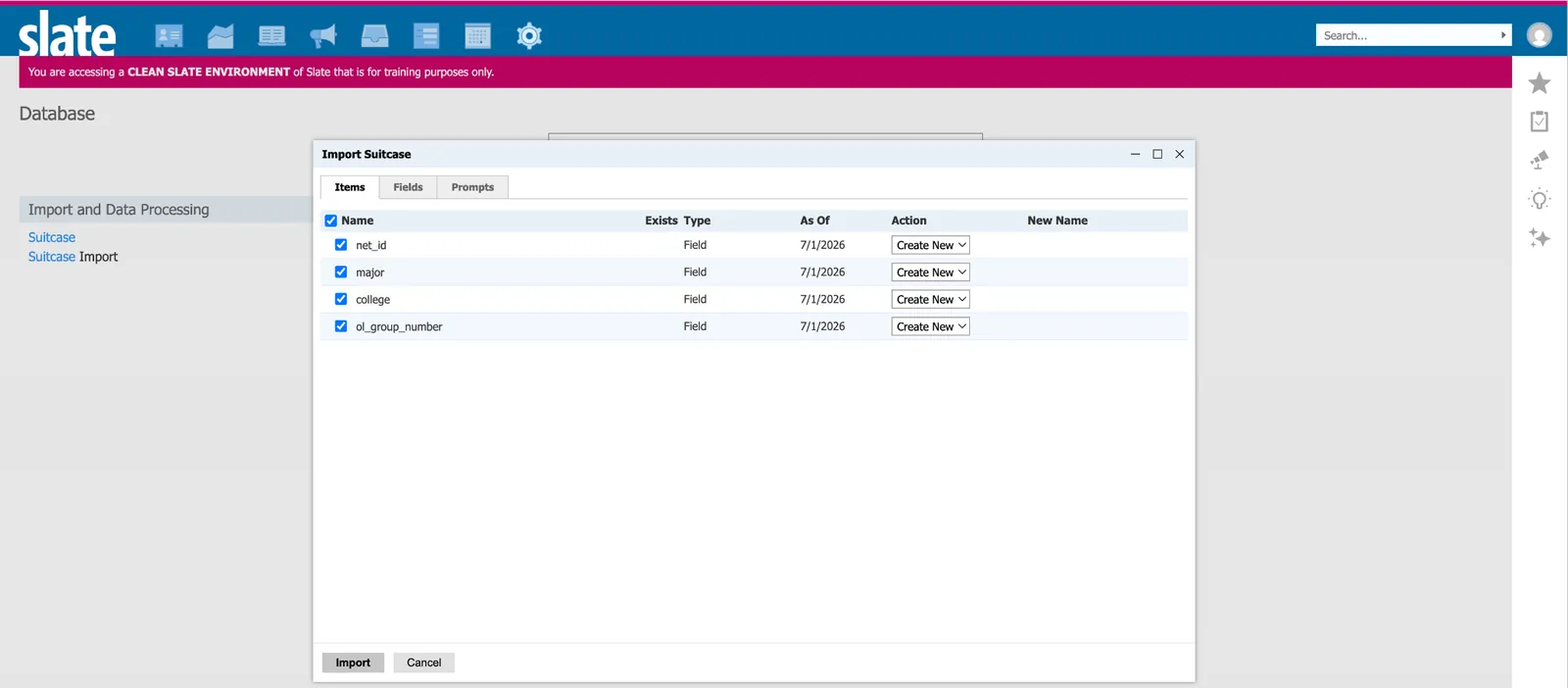Open the Action dropdown for net_id
The image size is (1568, 688).
point(930,245)
